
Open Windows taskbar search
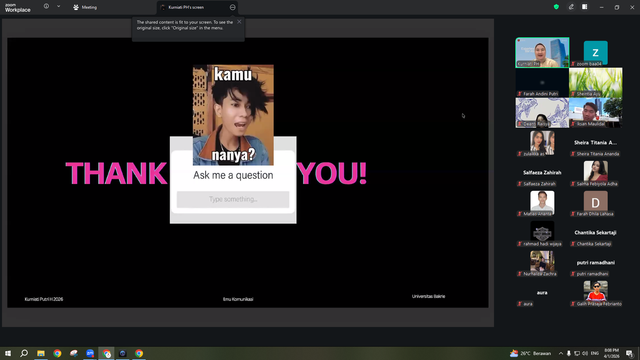pos(24,353)
